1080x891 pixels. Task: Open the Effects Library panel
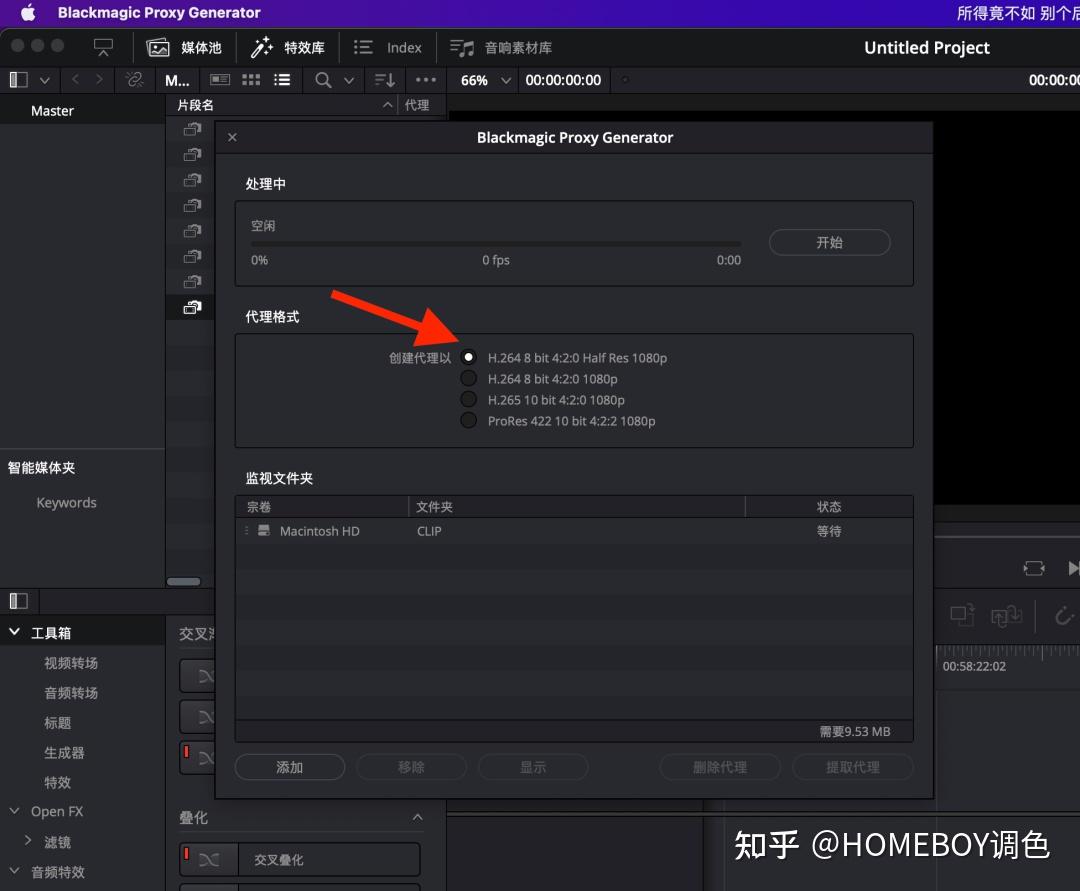pos(288,46)
